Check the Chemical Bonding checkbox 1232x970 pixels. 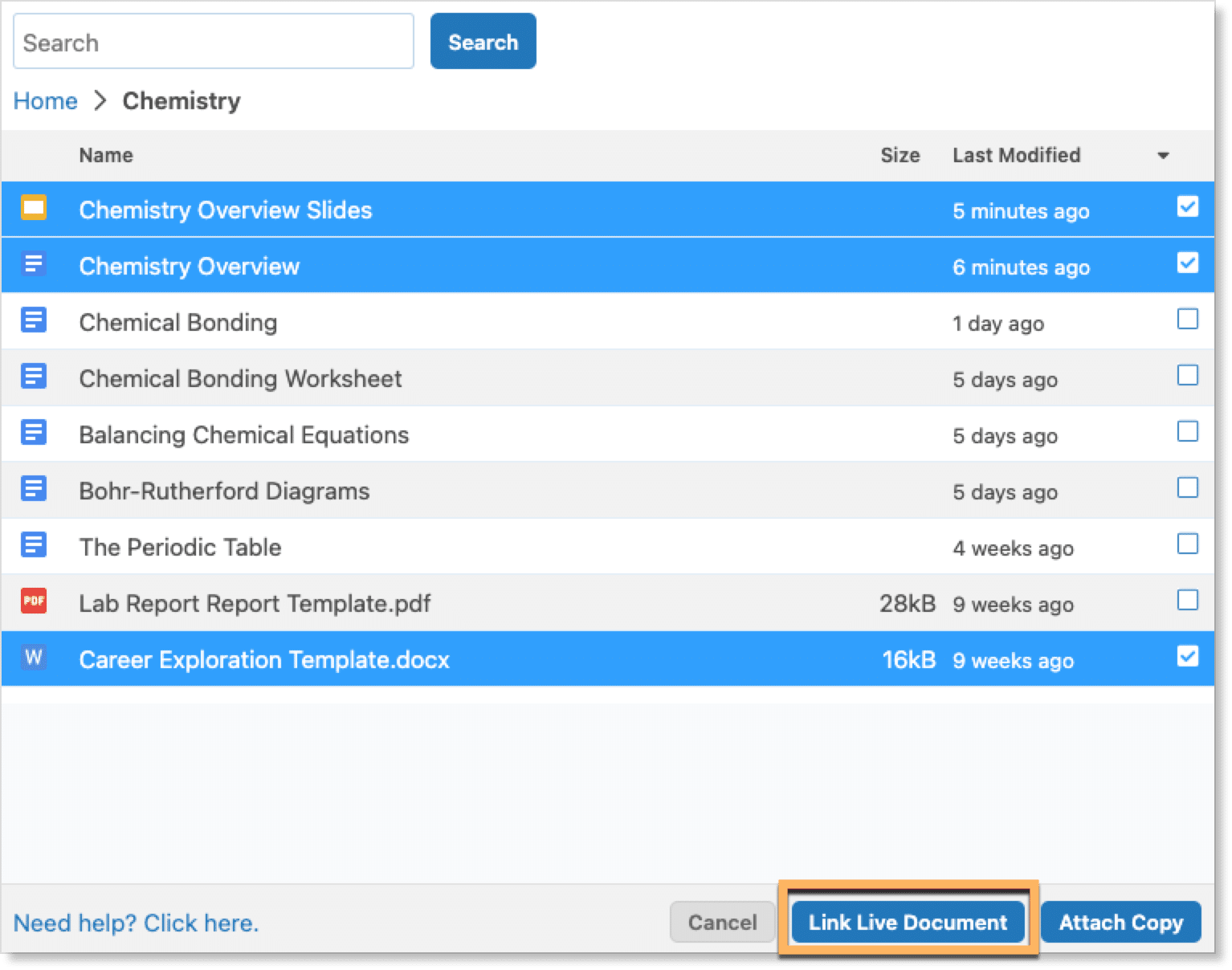coord(1187,320)
